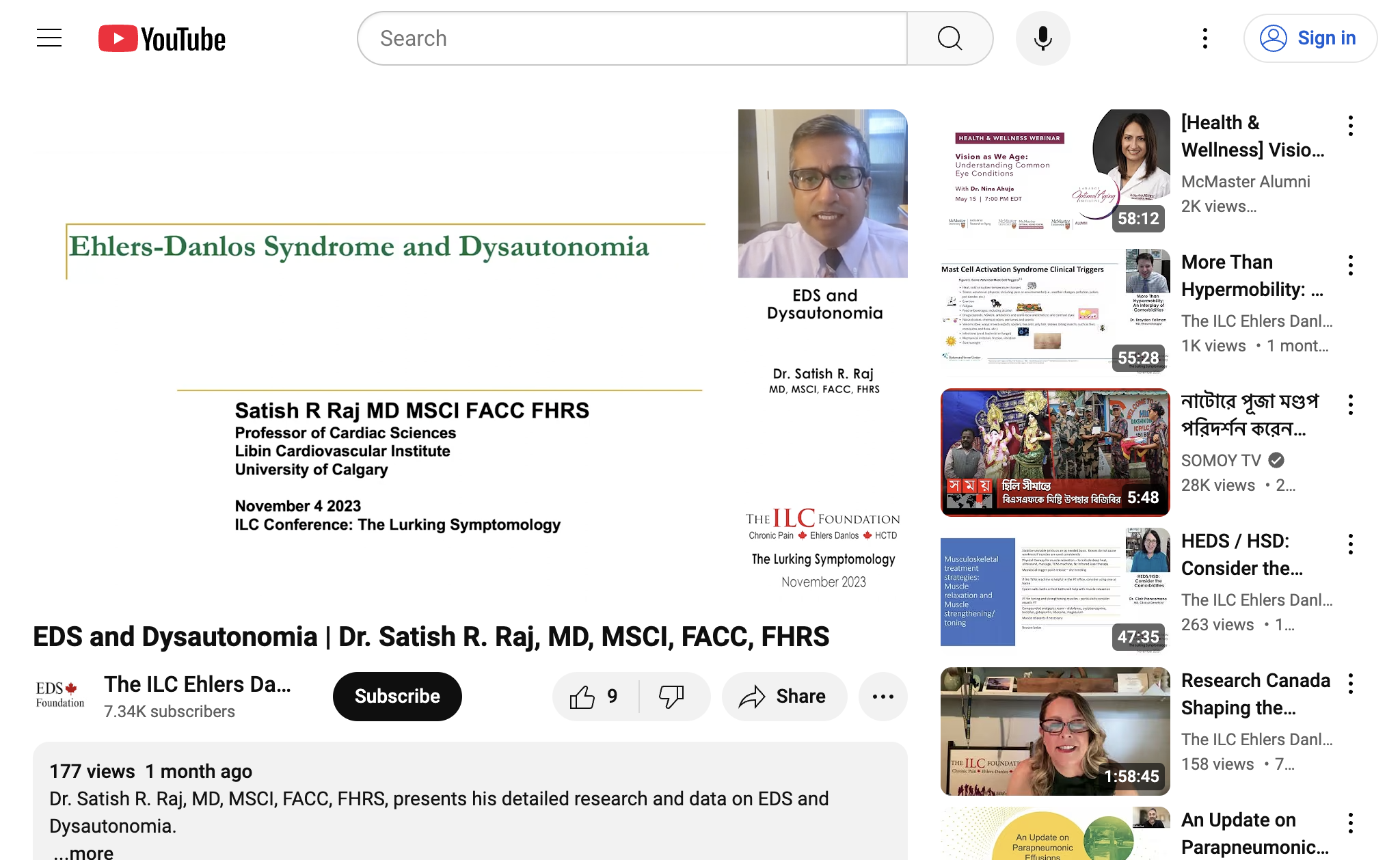Open options menu for SOMOY TV video
This screenshot has width=1400, height=860.
coord(1351,405)
